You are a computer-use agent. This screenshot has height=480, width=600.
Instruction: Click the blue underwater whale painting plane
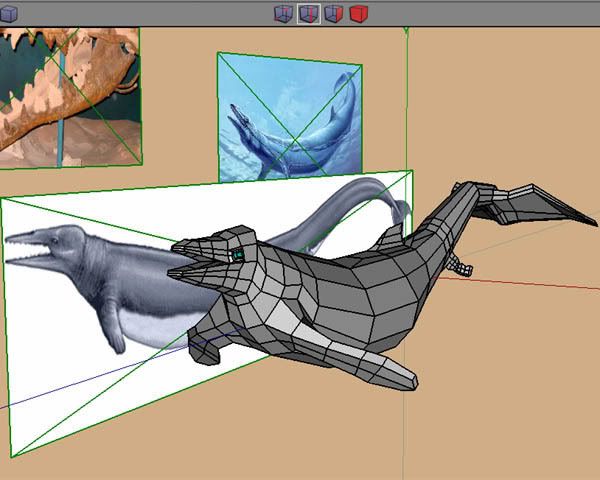(x=288, y=115)
